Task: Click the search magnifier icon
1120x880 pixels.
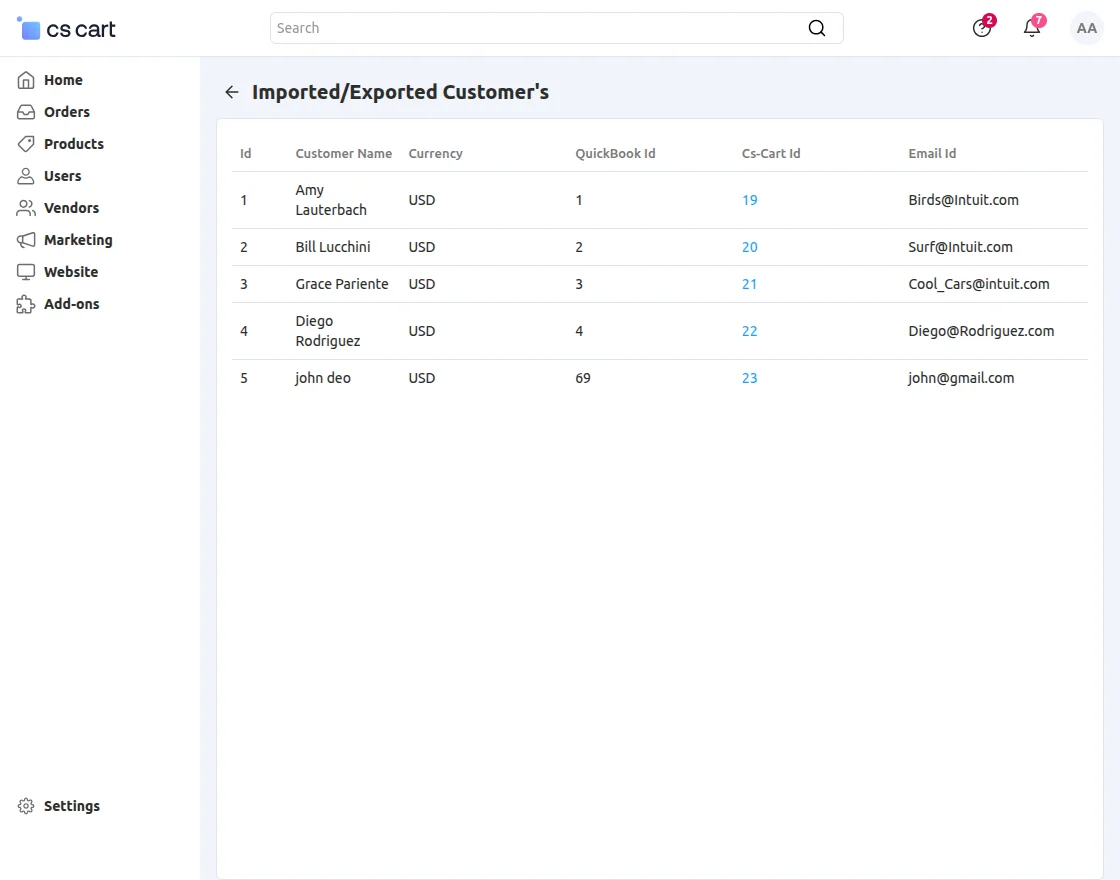Action: (x=817, y=28)
